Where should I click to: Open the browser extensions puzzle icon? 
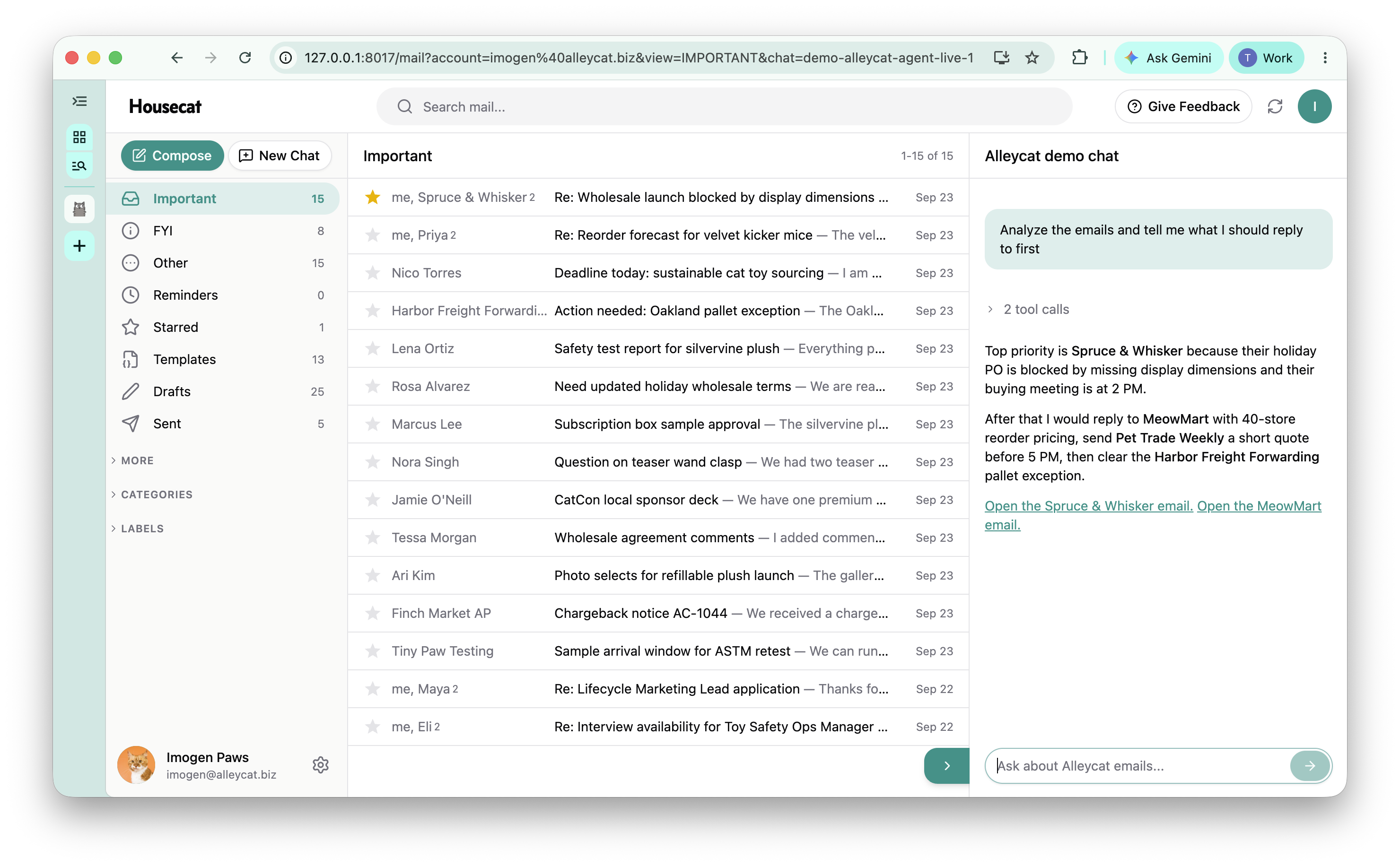[x=1079, y=58]
